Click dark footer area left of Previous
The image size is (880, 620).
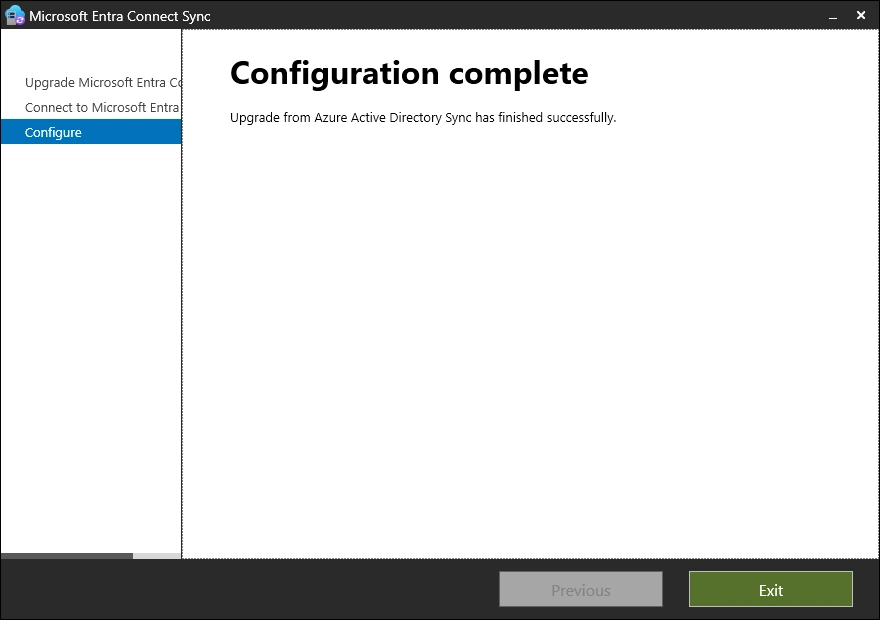point(250,590)
